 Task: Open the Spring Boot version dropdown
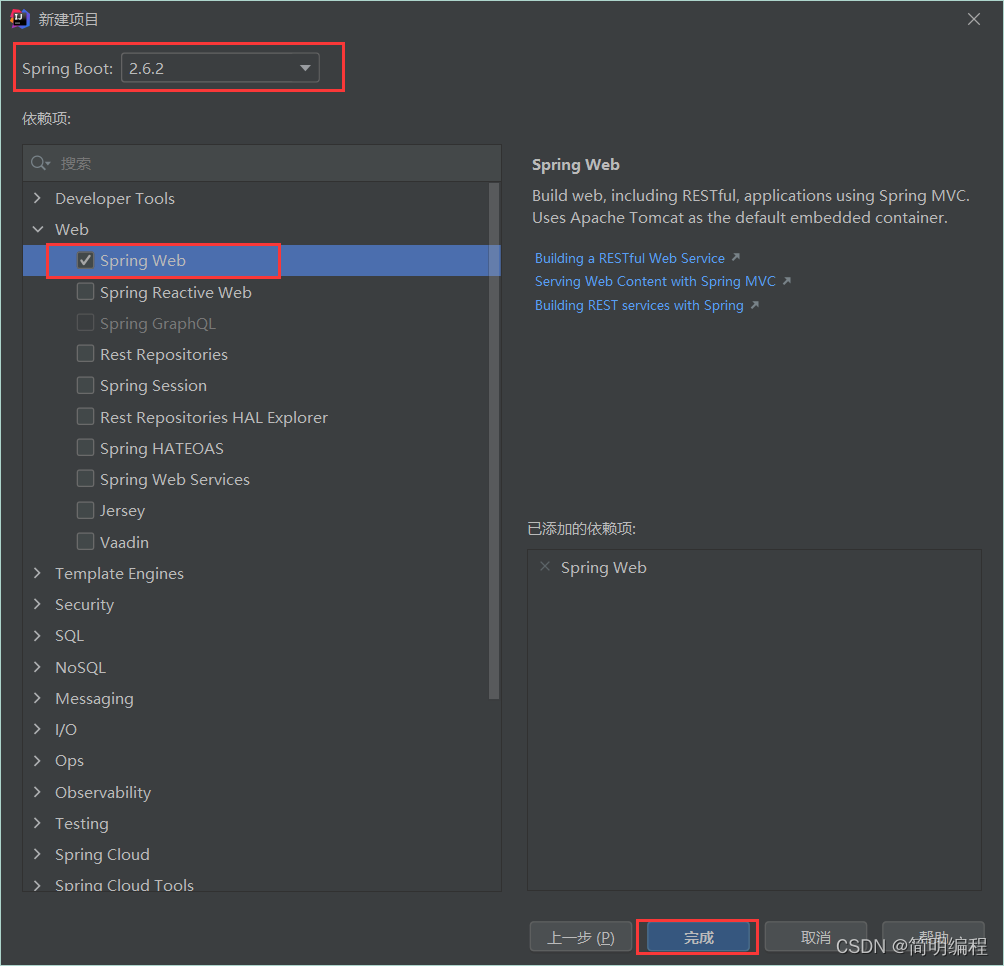click(x=220, y=68)
